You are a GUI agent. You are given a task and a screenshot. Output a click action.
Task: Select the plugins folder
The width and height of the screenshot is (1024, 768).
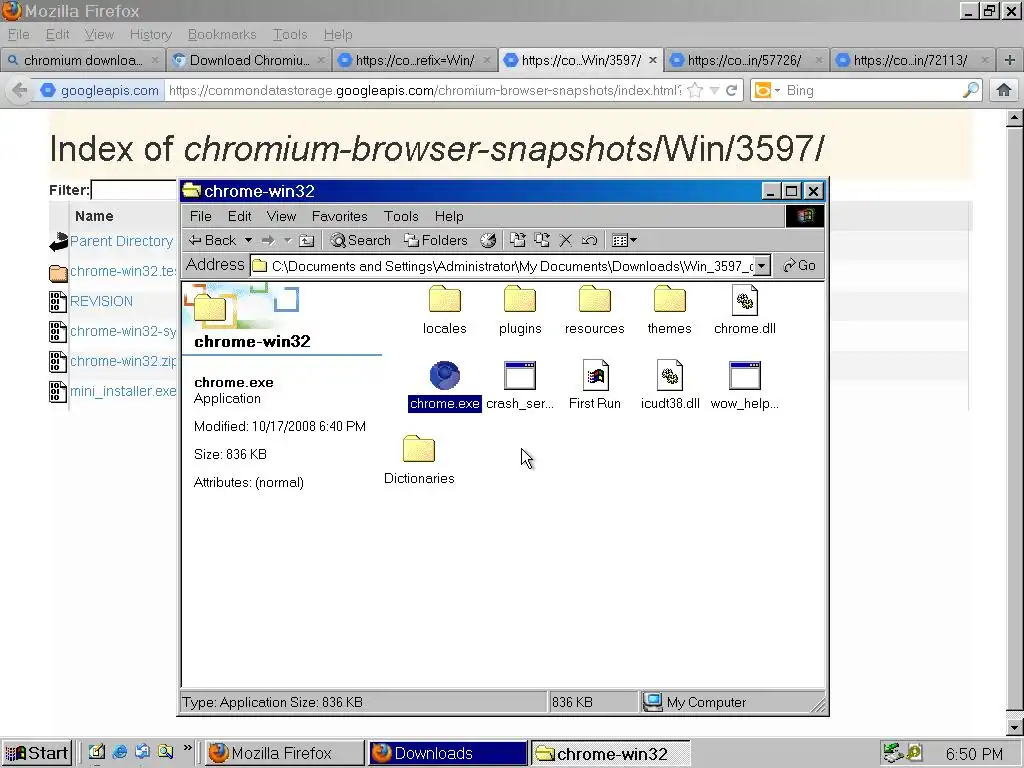[520, 310]
